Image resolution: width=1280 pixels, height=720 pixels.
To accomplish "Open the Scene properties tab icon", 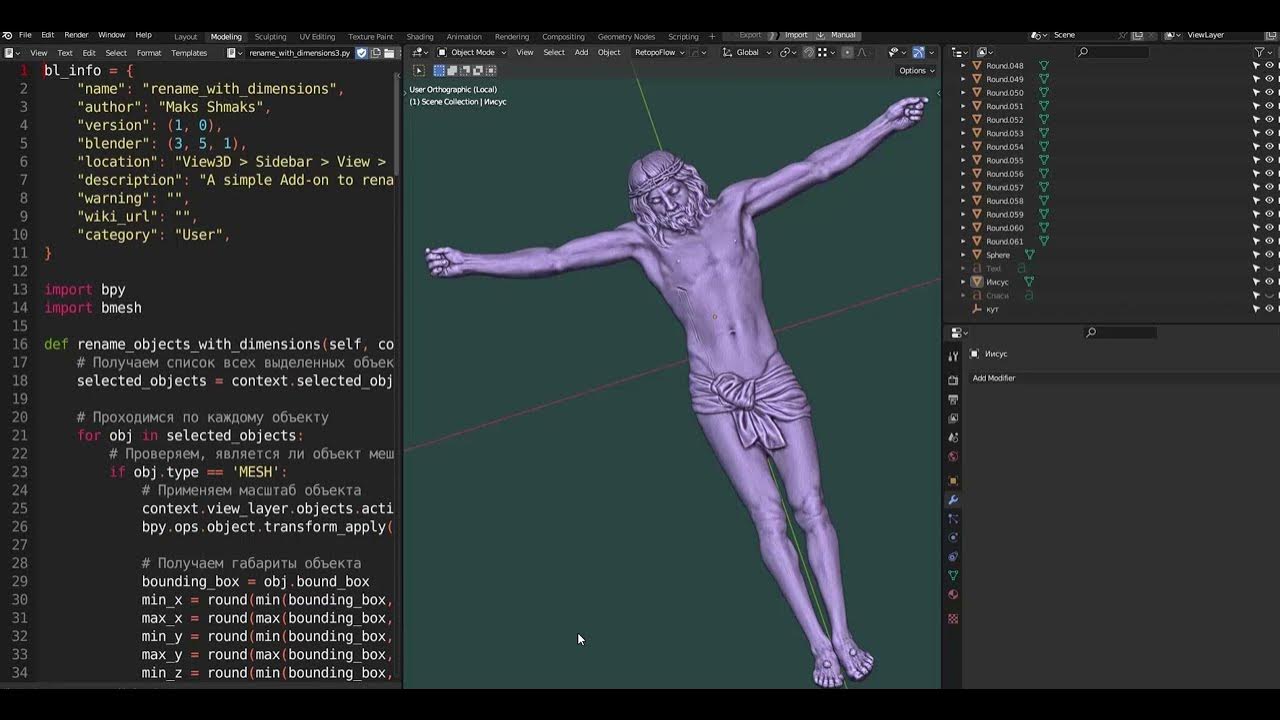I will point(953,438).
